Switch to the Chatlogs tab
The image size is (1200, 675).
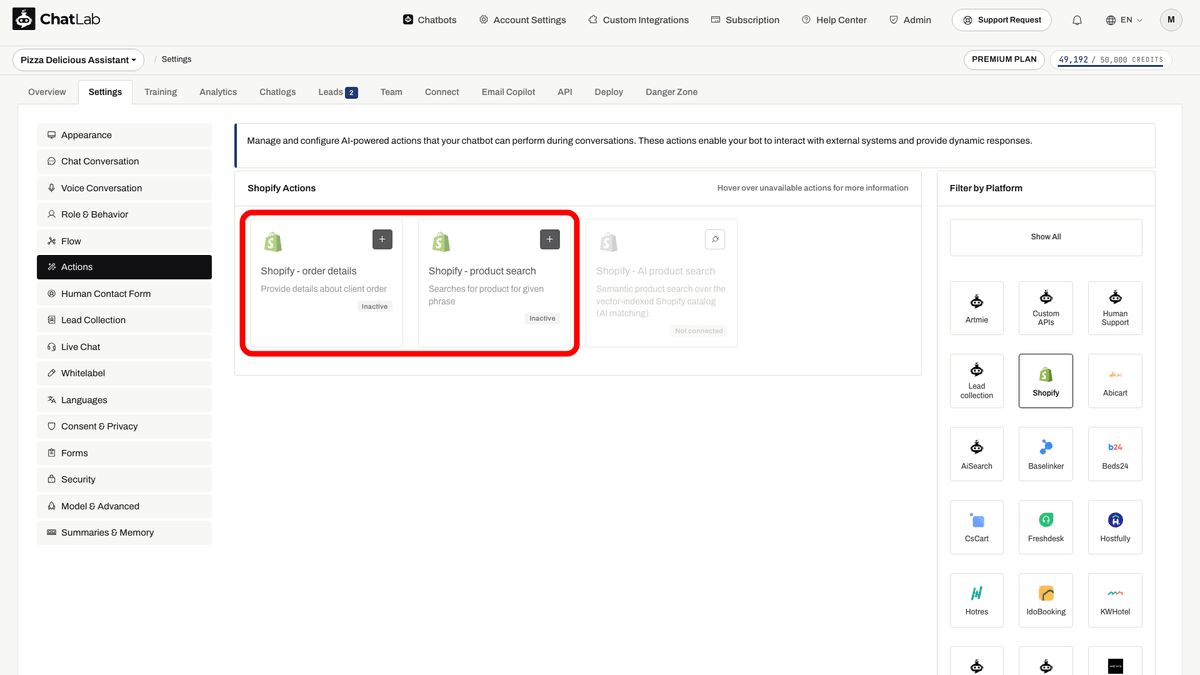pyautogui.click(x=278, y=92)
